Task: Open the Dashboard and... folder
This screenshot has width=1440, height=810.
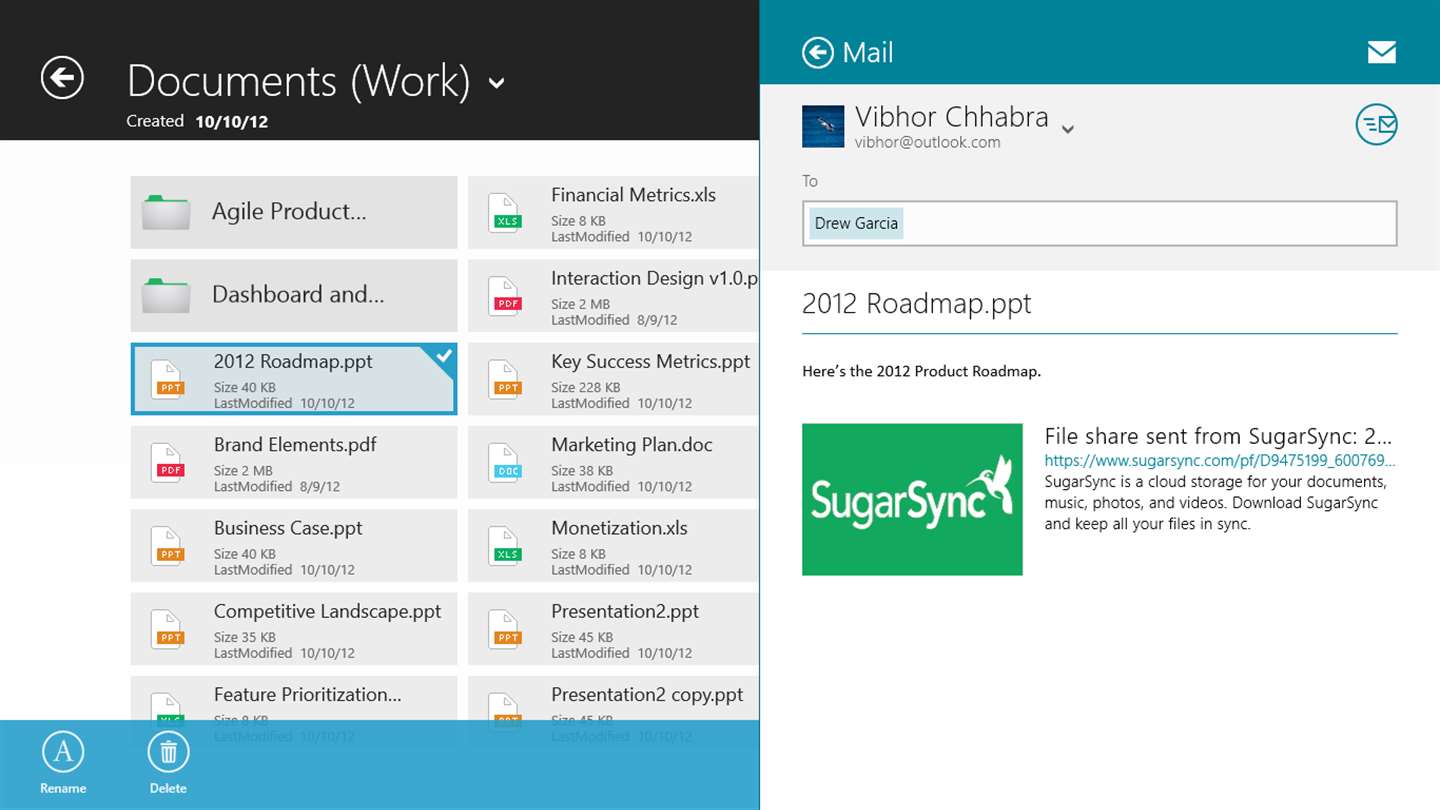Action: pyautogui.click(x=294, y=295)
